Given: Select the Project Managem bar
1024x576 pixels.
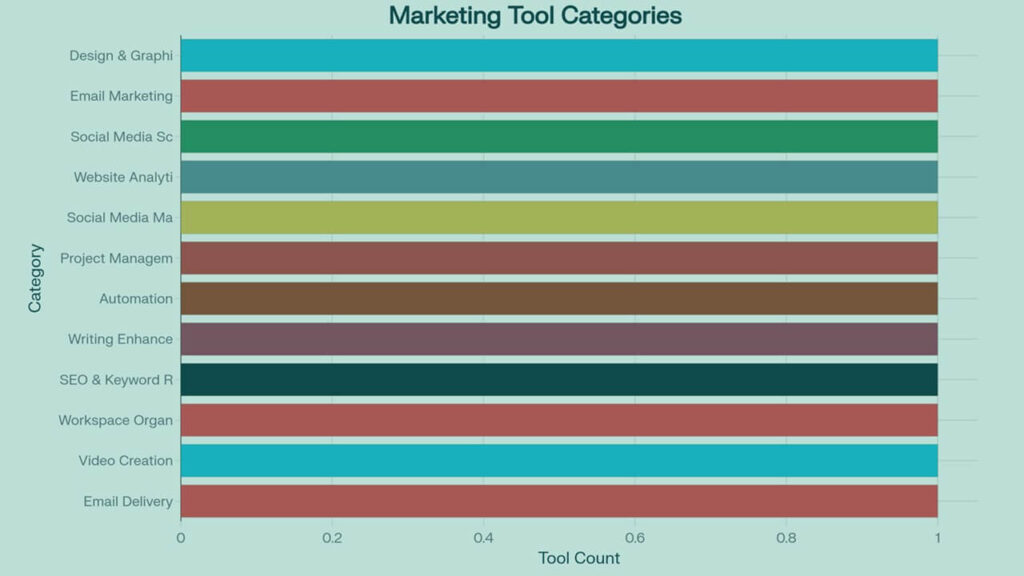Looking at the screenshot, I should pyautogui.click(x=559, y=258).
